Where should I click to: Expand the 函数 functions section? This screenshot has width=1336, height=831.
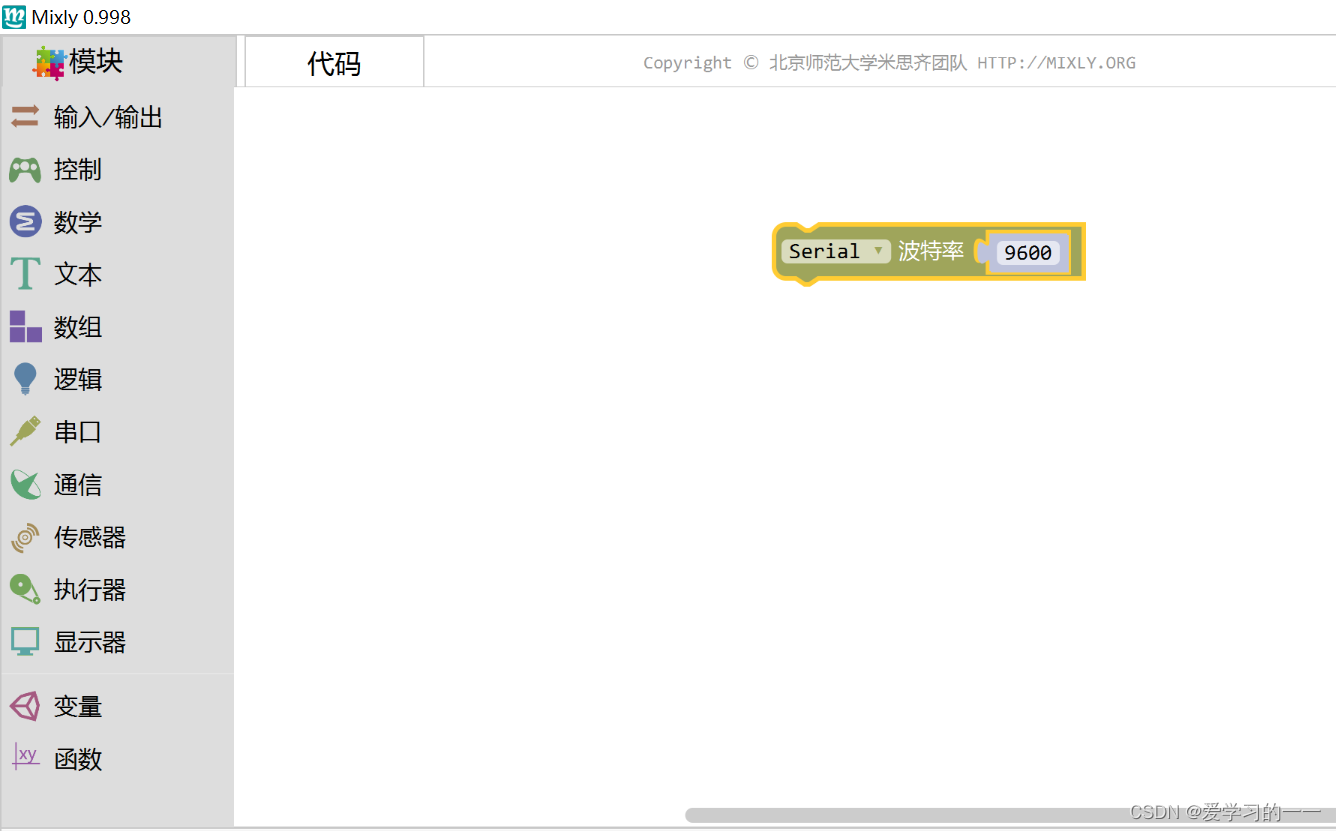tap(62, 759)
